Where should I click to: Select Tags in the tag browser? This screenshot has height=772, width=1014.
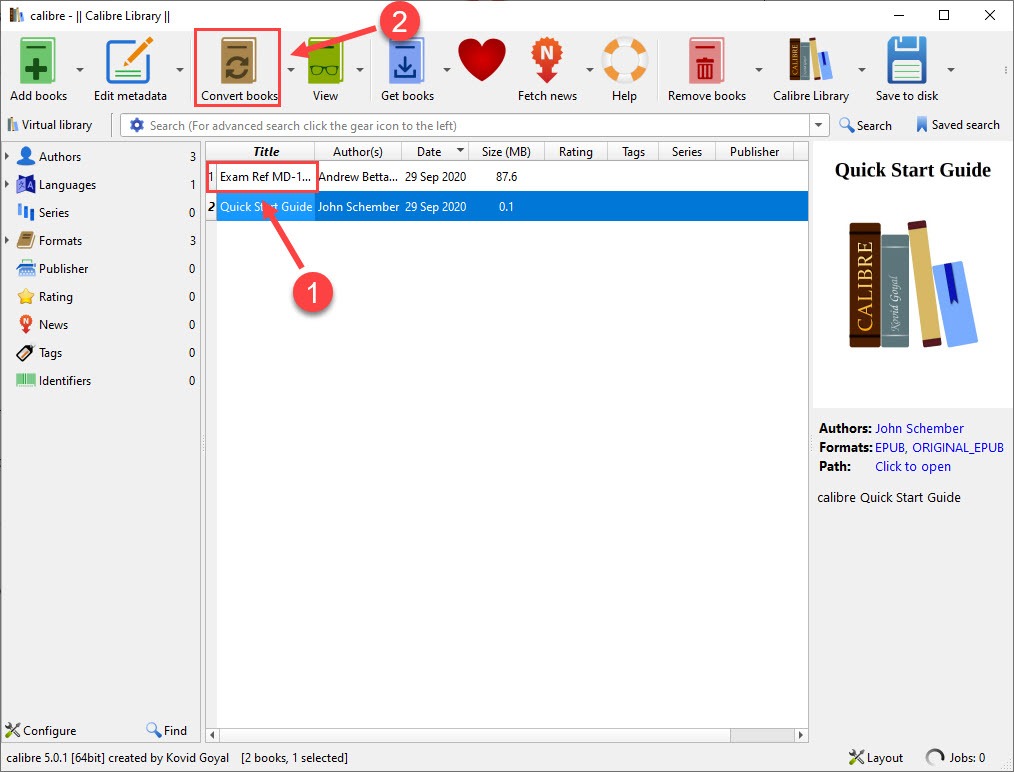coord(50,353)
